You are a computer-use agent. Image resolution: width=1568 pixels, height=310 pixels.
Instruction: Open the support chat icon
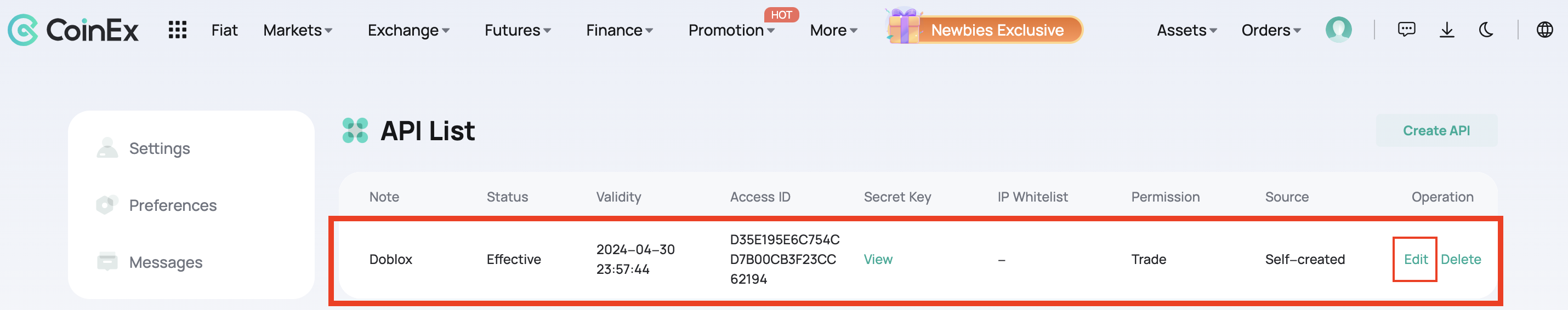[x=1406, y=30]
